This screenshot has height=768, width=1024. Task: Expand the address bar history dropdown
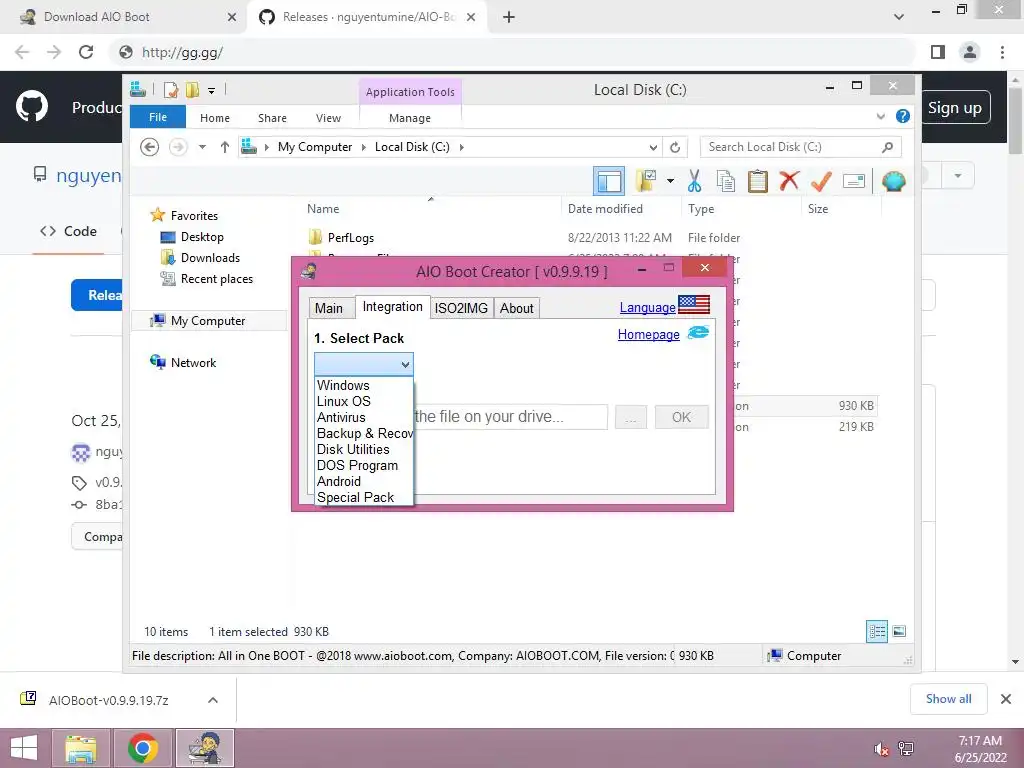coord(653,147)
